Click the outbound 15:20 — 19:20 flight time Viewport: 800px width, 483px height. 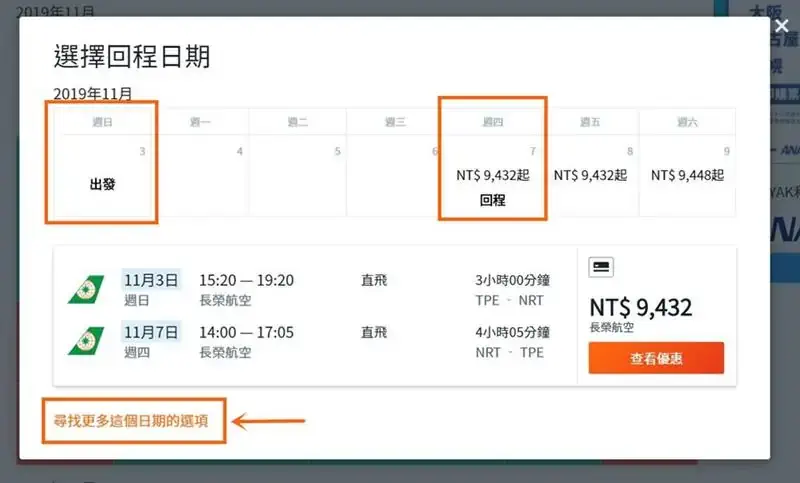[246, 280]
